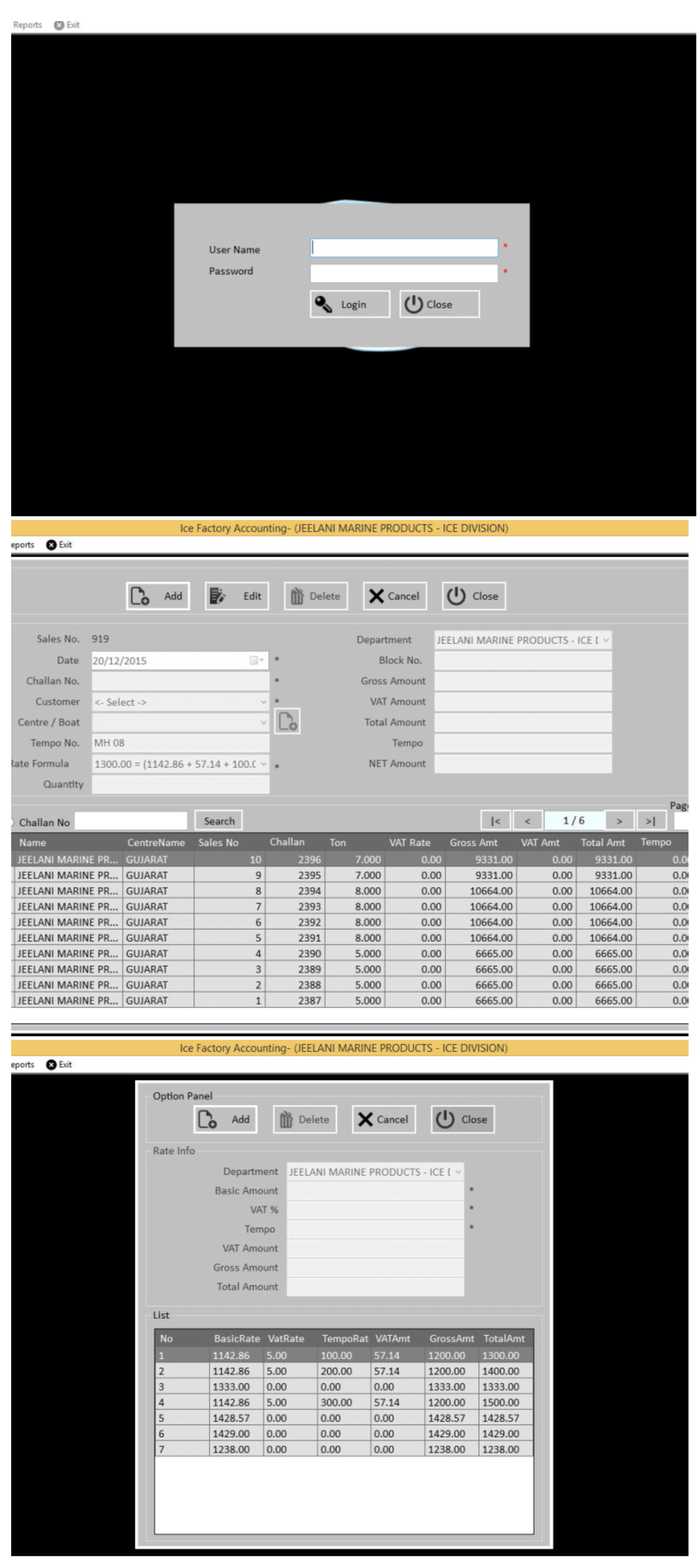The width and height of the screenshot is (700, 1568).
Task: Open the date picker for 20/12/2015
Action: [256, 661]
